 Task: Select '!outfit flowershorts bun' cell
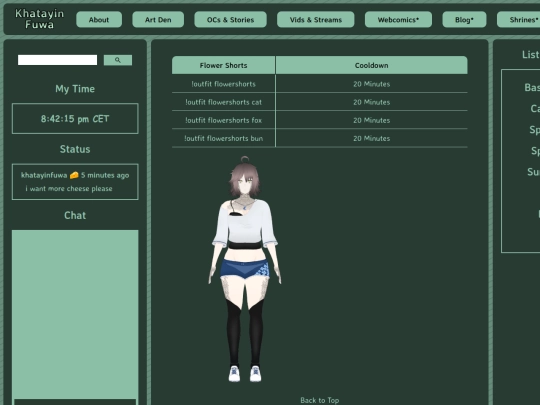224,138
